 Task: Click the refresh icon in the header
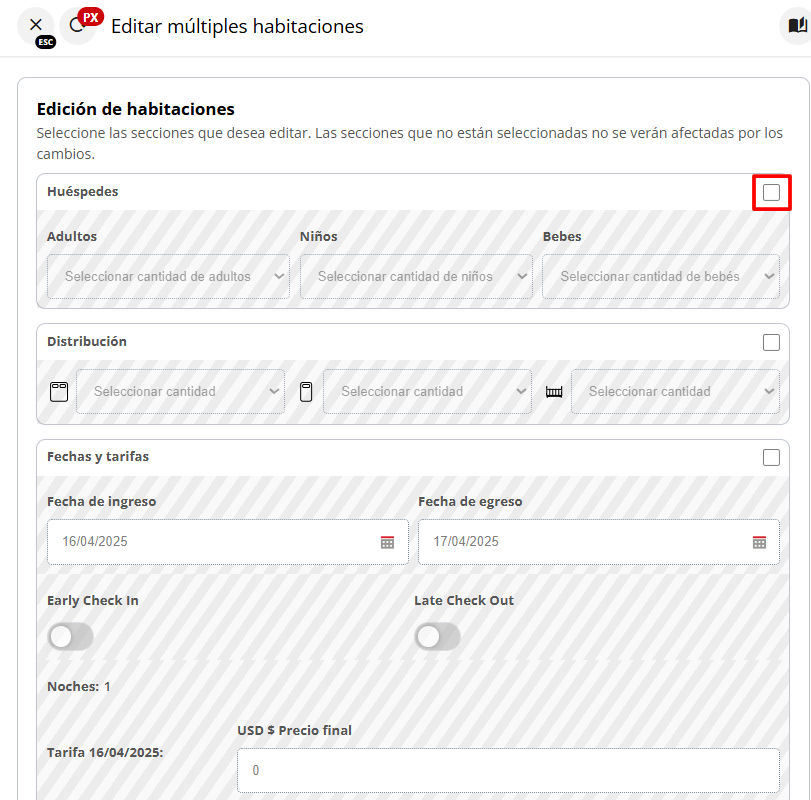(79, 26)
